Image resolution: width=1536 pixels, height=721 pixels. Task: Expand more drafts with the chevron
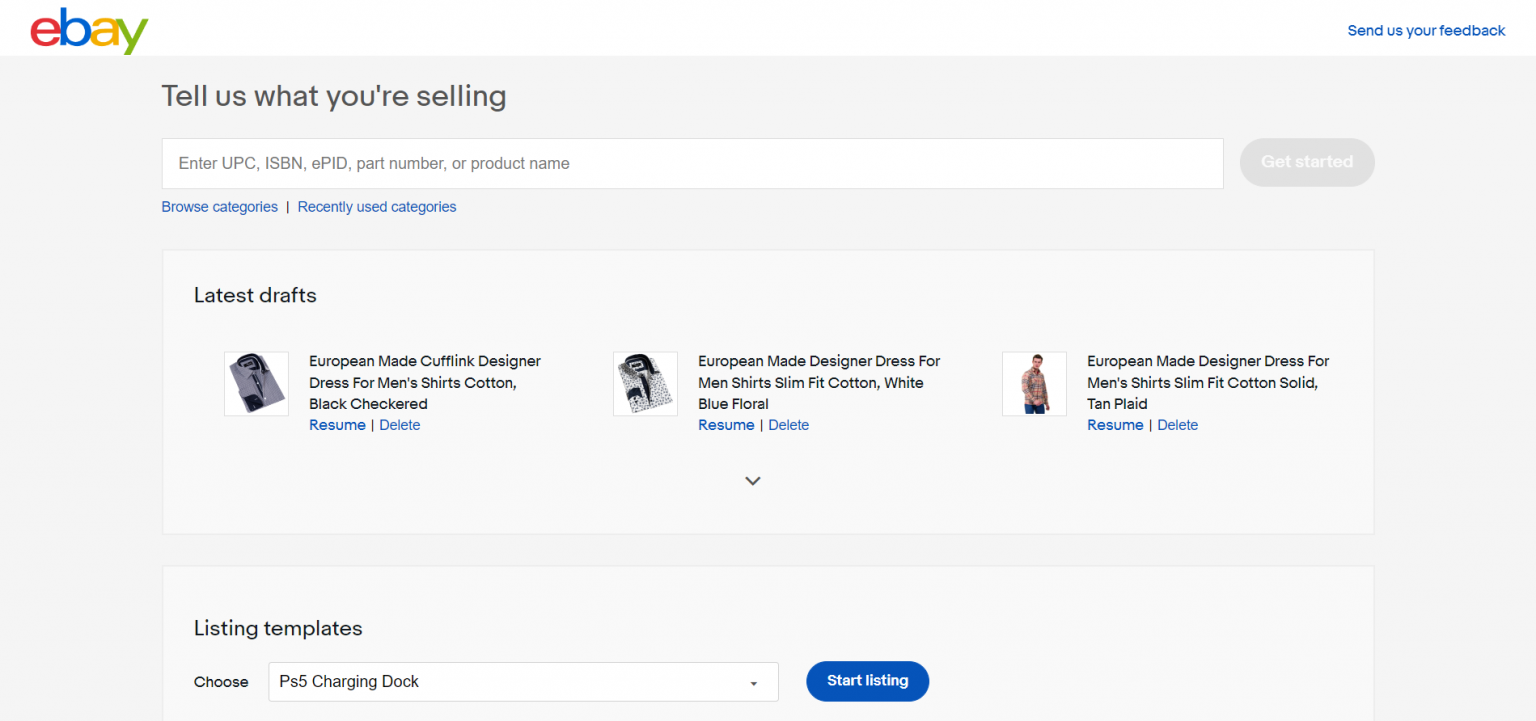tap(753, 481)
